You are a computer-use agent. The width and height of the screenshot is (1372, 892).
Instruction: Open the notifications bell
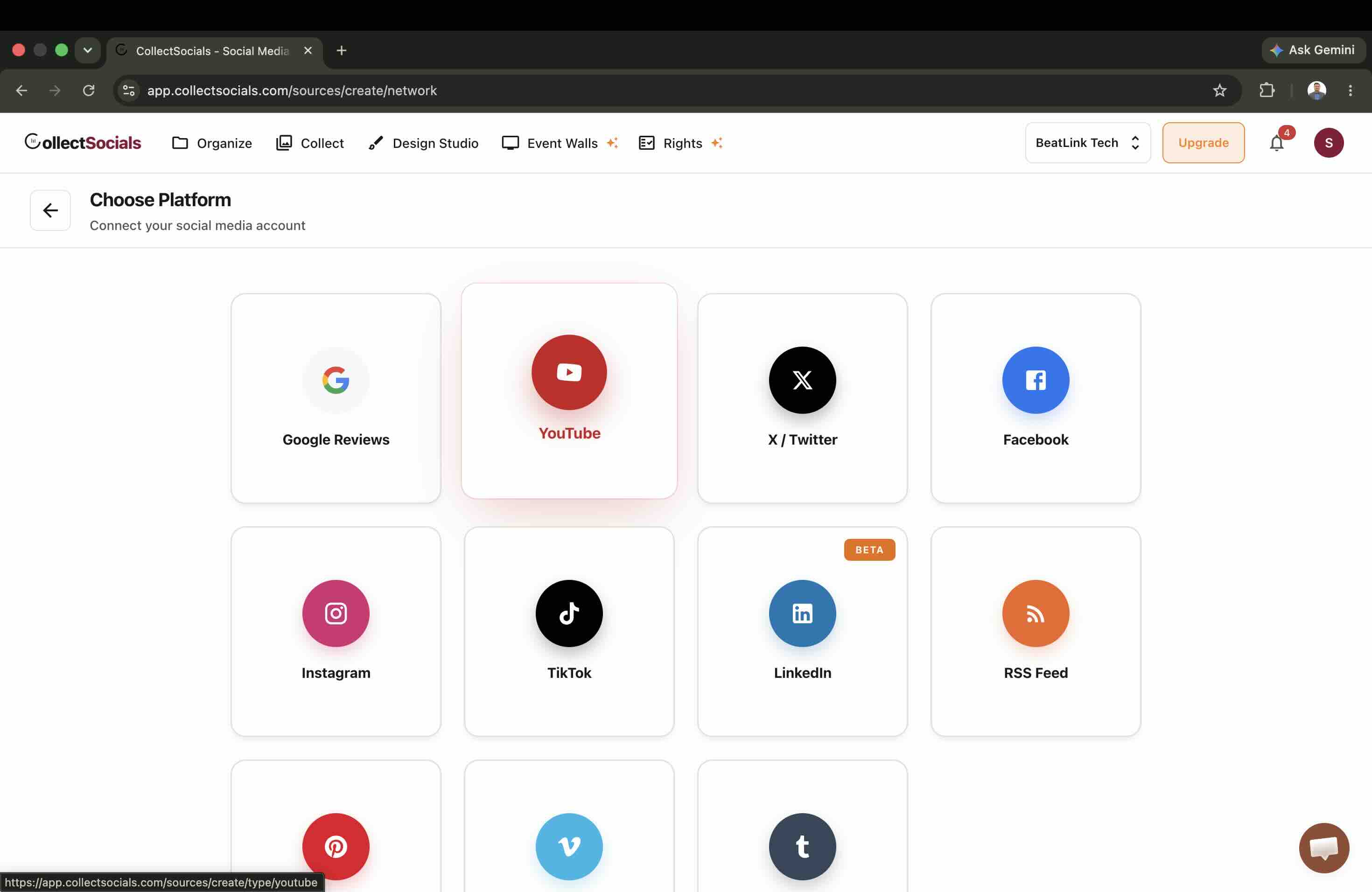tap(1276, 143)
